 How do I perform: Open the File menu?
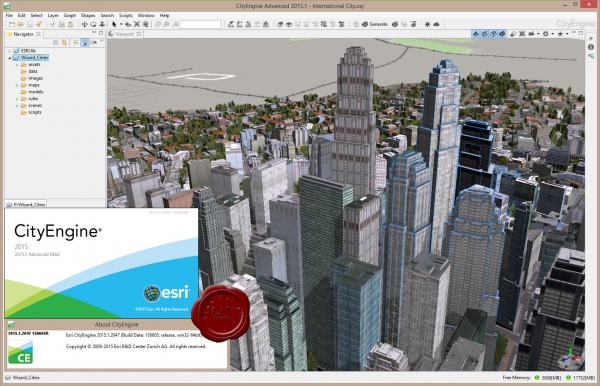tap(9, 15)
